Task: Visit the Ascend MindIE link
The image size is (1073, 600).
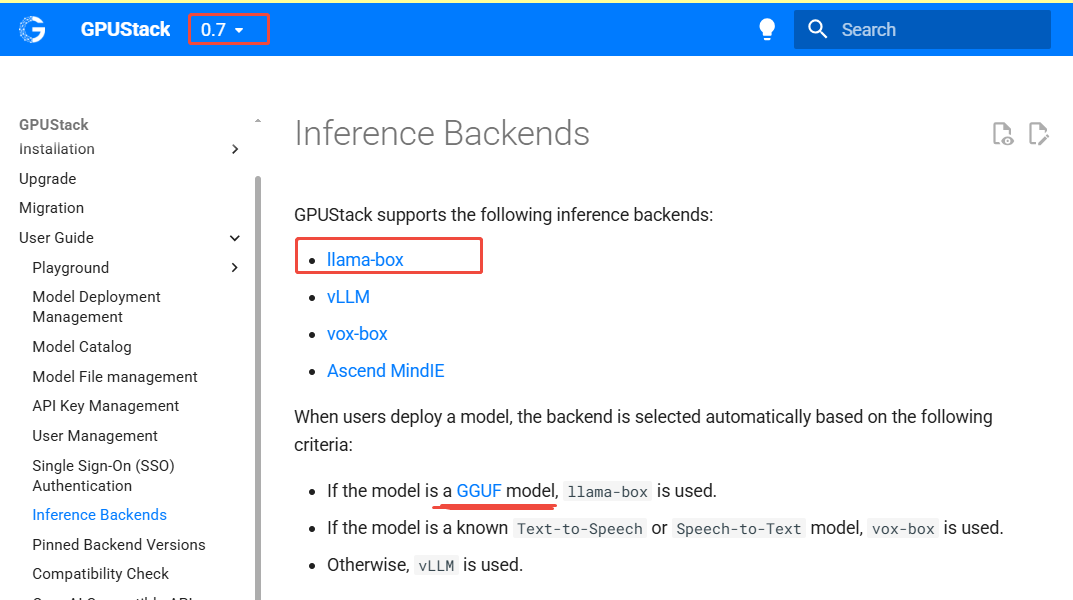Action: [x=385, y=371]
